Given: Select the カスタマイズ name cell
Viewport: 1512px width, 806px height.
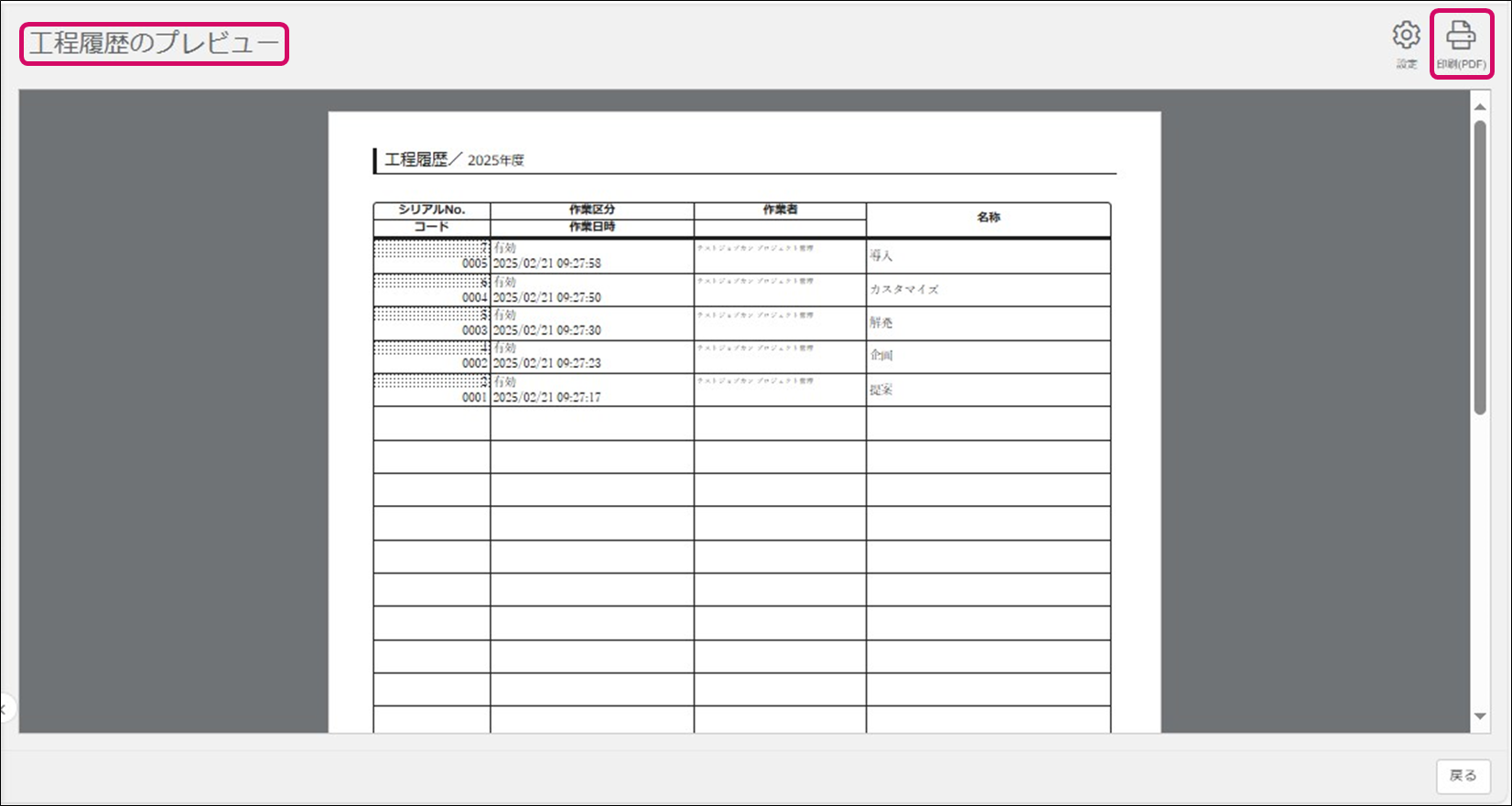Looking at the screenshot, I should coord(903,289).
